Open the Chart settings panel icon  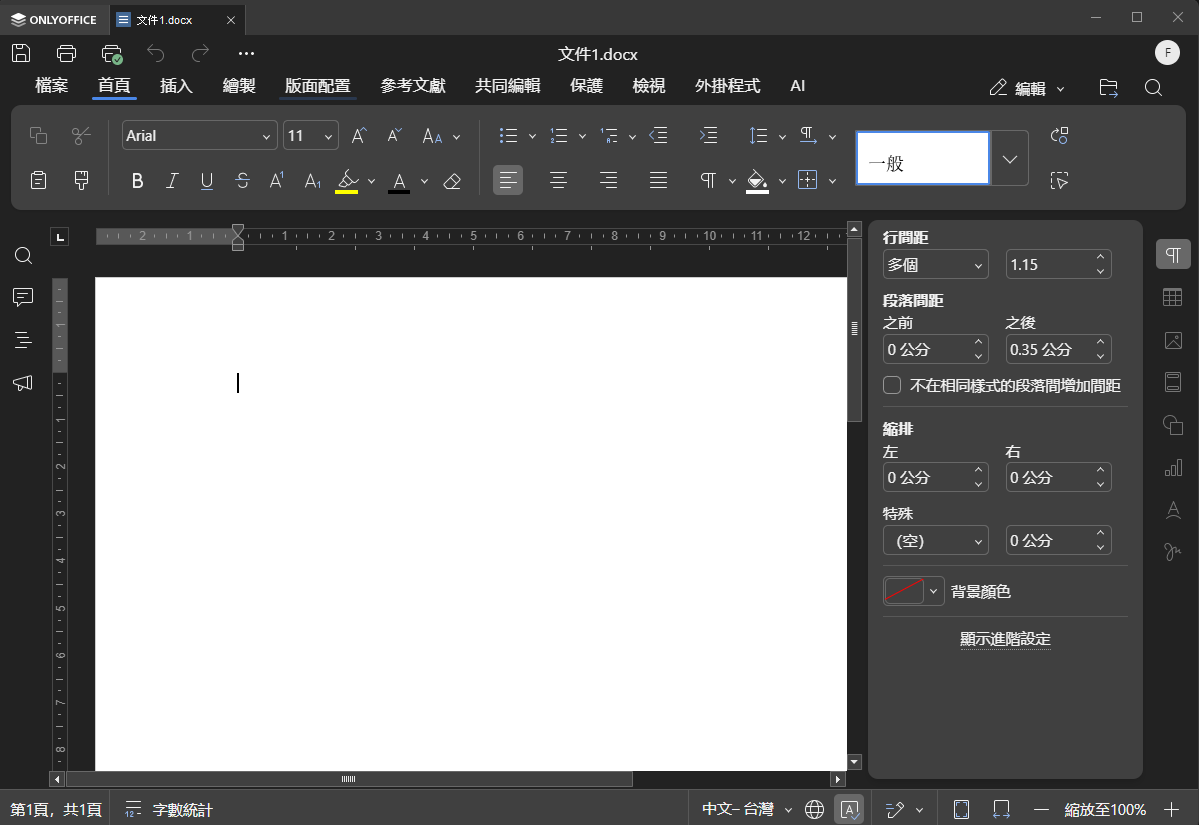(x=1172, y=467)
